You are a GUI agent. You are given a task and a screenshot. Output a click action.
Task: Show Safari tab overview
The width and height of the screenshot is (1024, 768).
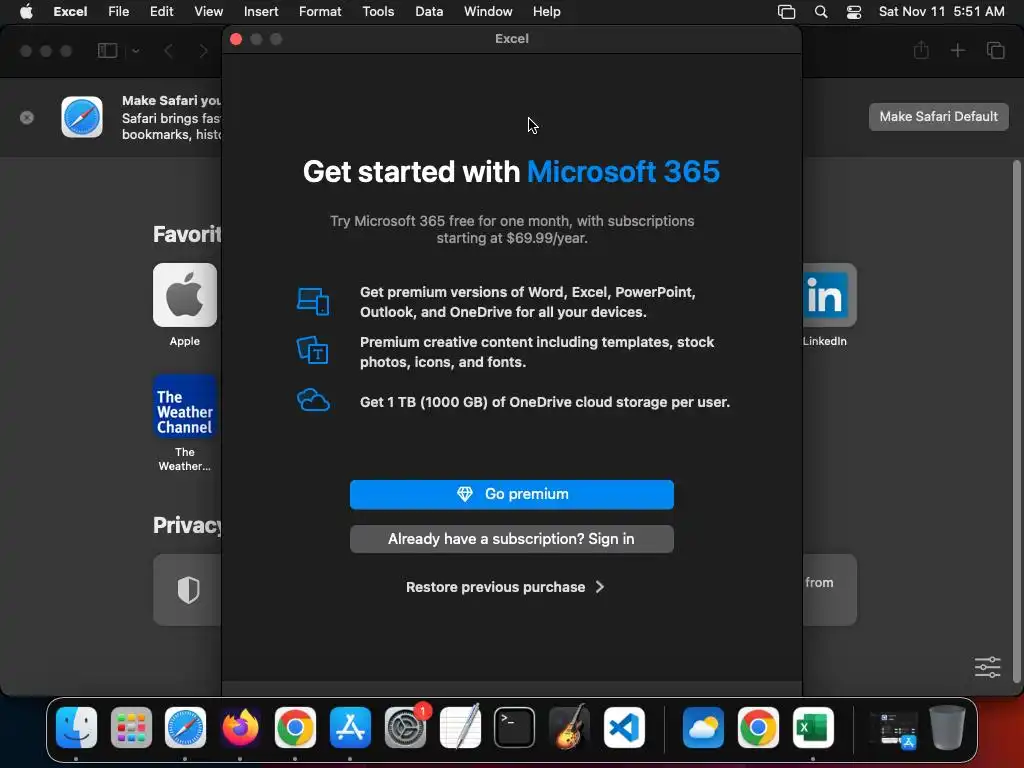[995, 50]
